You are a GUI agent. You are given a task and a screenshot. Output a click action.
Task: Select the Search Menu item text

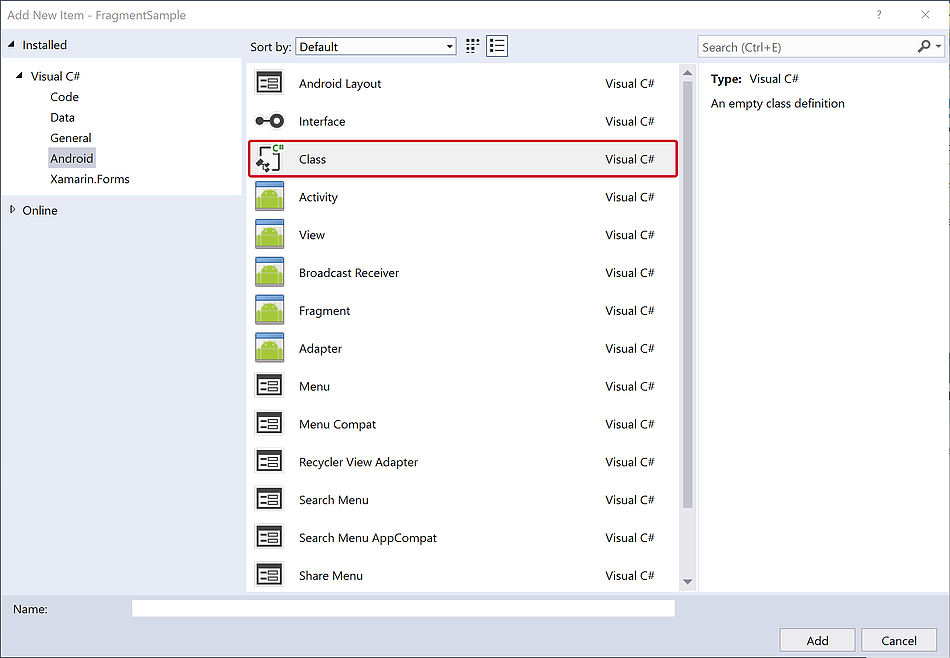point(333,500)
